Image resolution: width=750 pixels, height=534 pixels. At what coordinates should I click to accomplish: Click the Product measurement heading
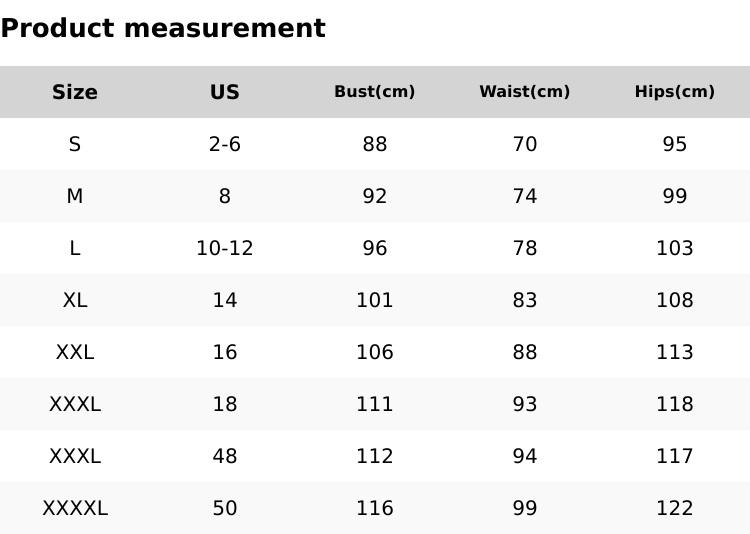[x=163, y=28]
